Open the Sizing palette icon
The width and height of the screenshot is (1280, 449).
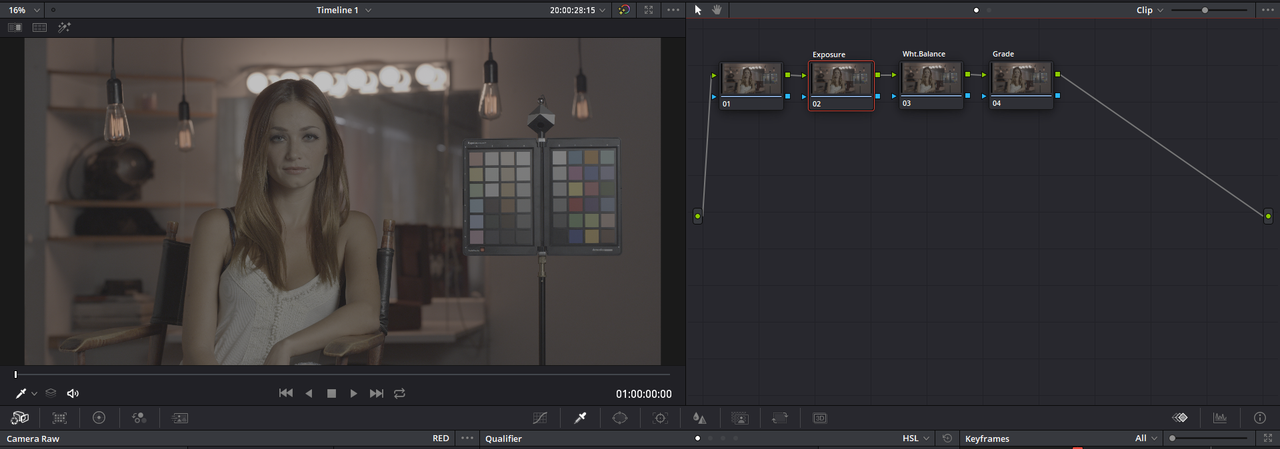pos(780,417)
